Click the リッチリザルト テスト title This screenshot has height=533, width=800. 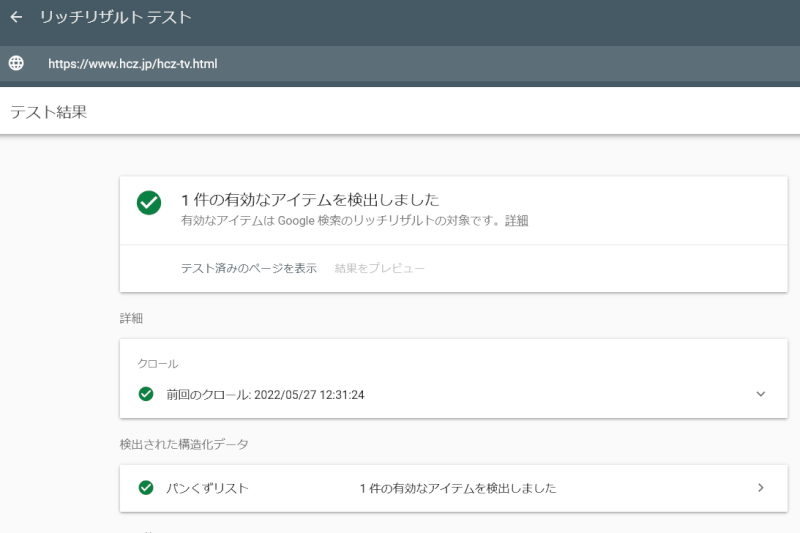[116, 17]
